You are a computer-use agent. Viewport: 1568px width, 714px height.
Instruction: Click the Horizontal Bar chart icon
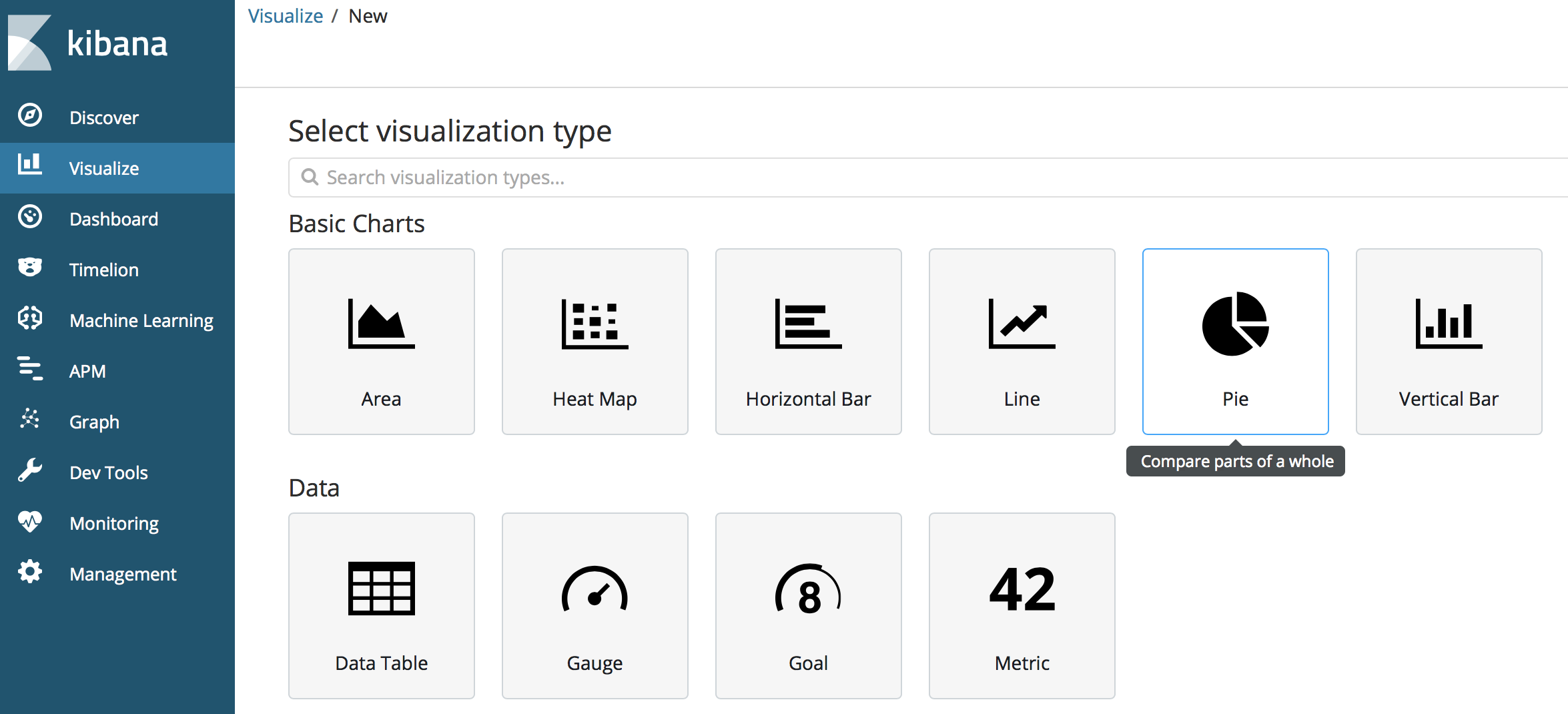[808, 324]
